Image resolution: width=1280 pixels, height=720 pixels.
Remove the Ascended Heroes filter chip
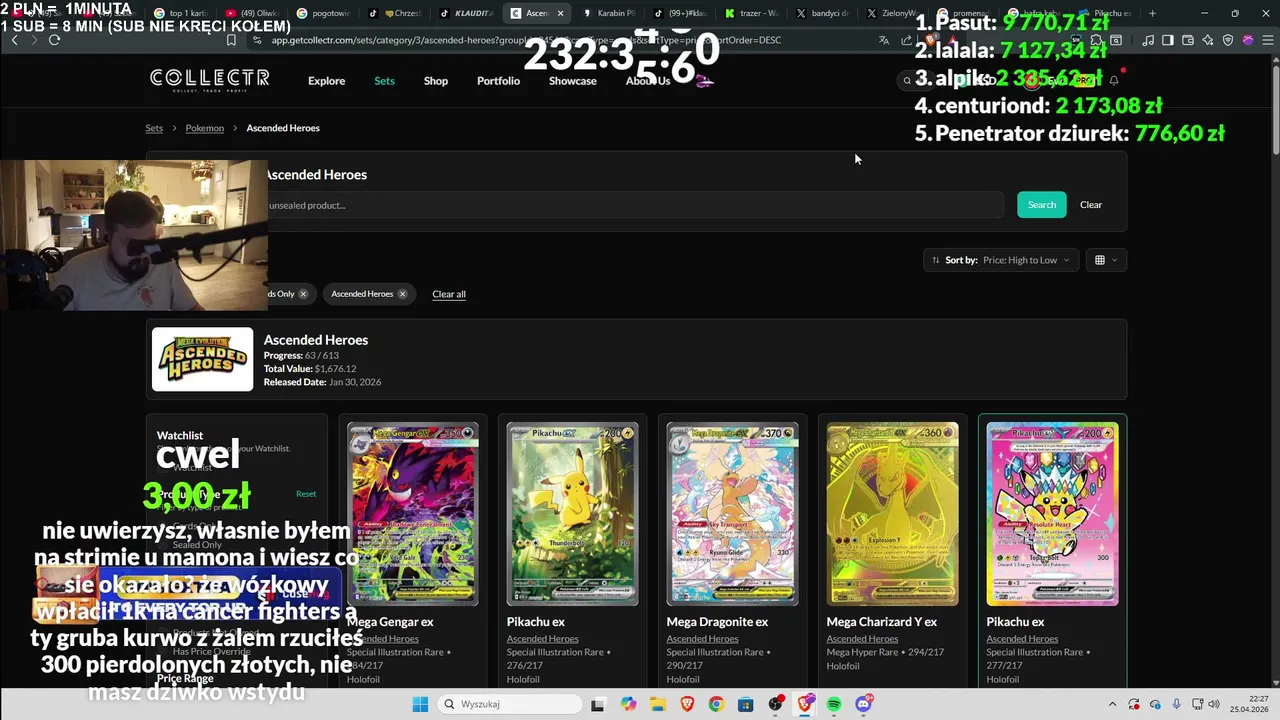click(402, 294)
